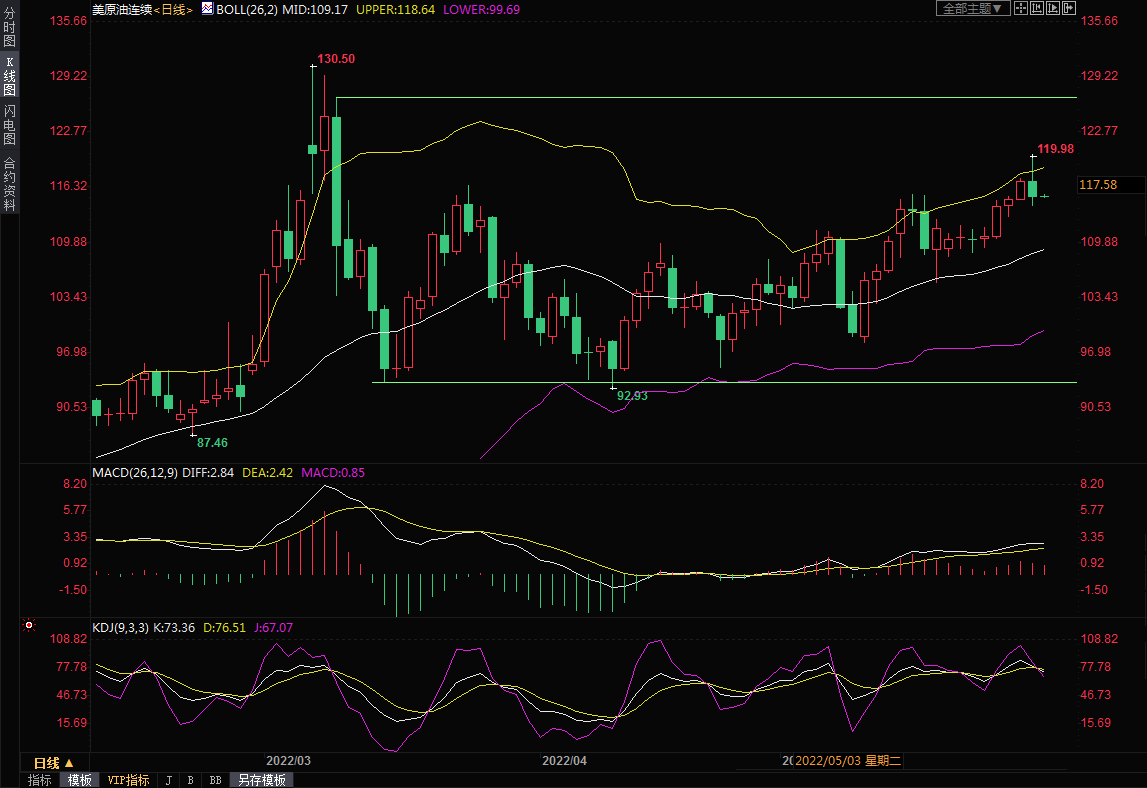Click the BOLL indicator chart icon

(207, 8)
